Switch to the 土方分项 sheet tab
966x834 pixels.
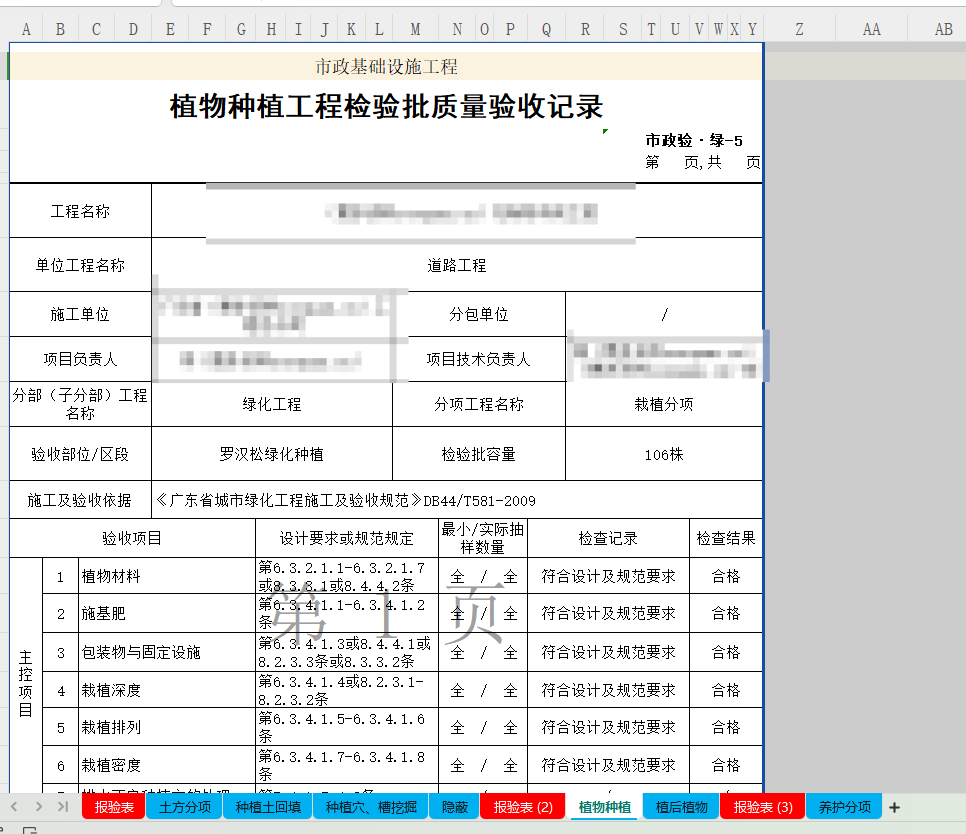pos(184,807)
